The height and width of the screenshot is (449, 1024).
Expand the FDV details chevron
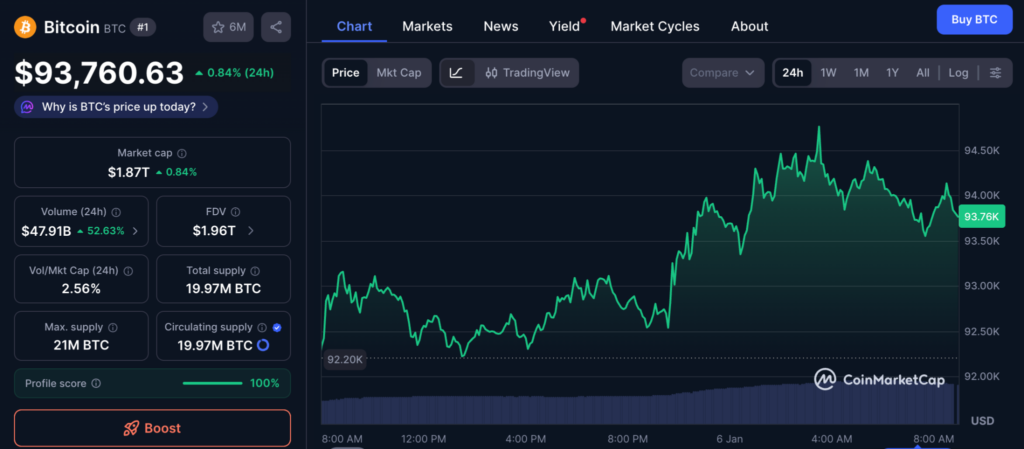250,231
